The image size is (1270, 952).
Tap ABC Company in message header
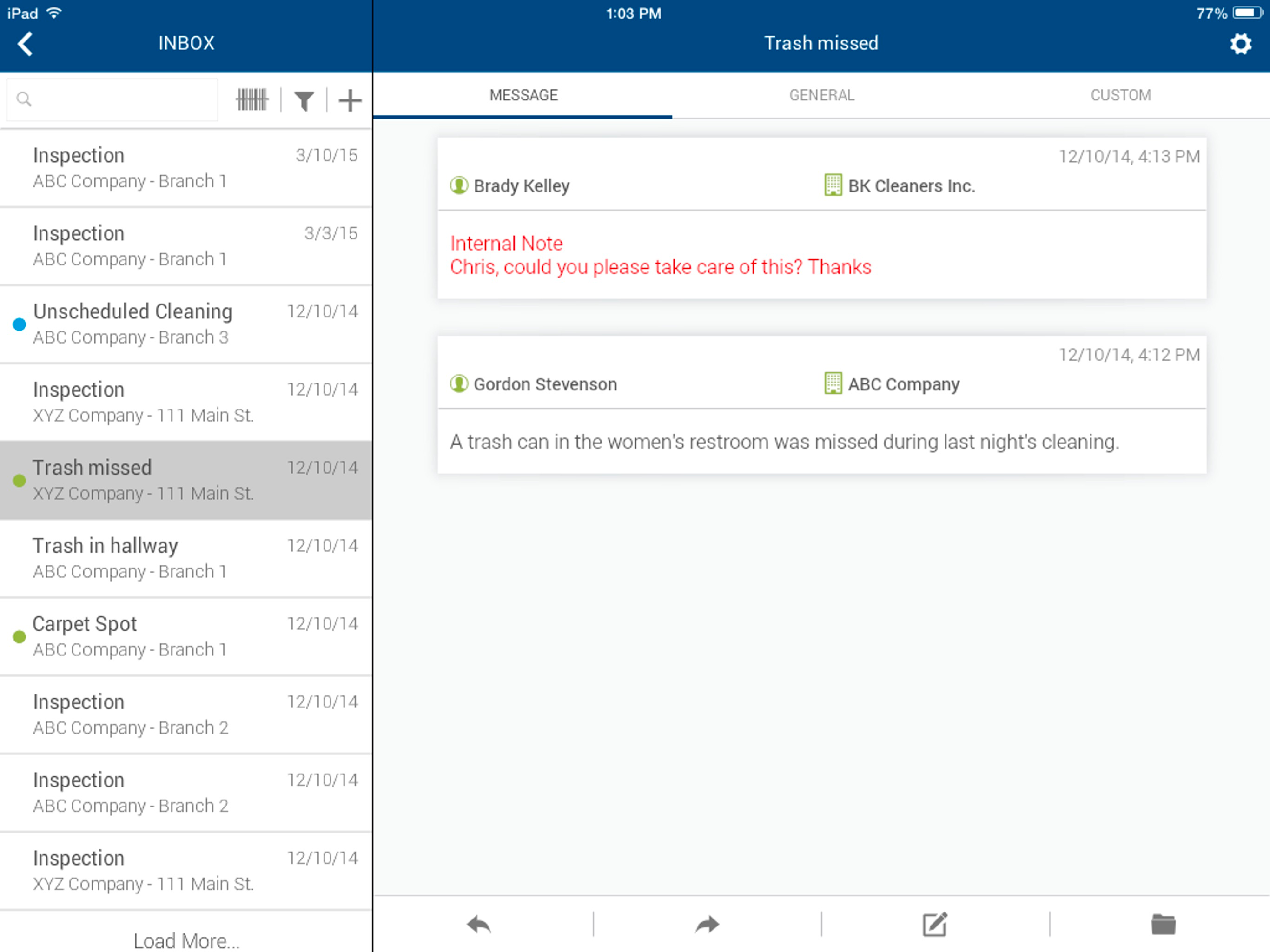(904, 384)
